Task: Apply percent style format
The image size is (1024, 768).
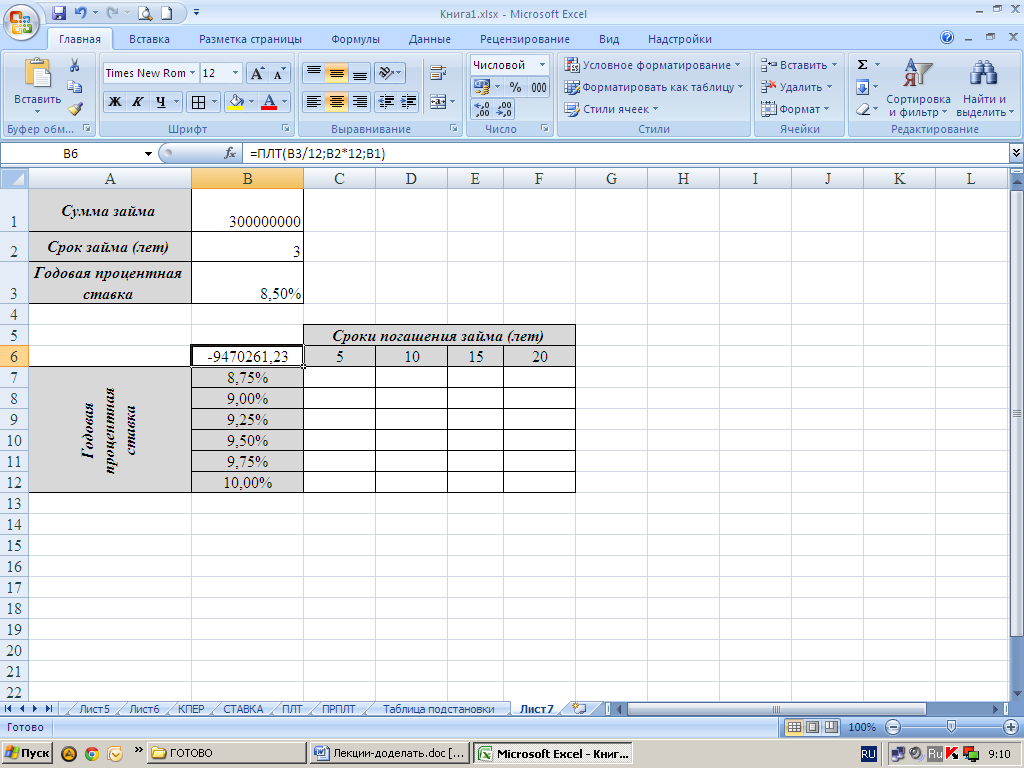Action: [516, 88]
